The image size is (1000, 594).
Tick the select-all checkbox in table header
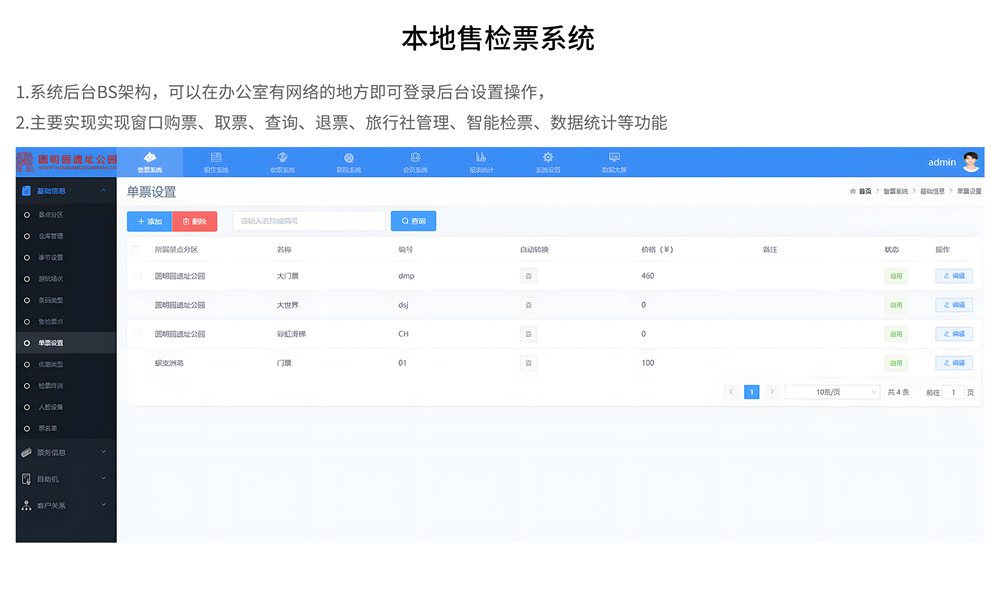point(135,249)
